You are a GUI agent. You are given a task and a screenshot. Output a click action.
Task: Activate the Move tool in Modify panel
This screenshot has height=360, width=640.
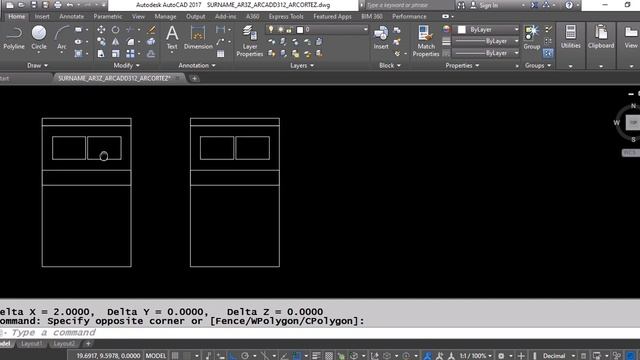coord(101,30)
